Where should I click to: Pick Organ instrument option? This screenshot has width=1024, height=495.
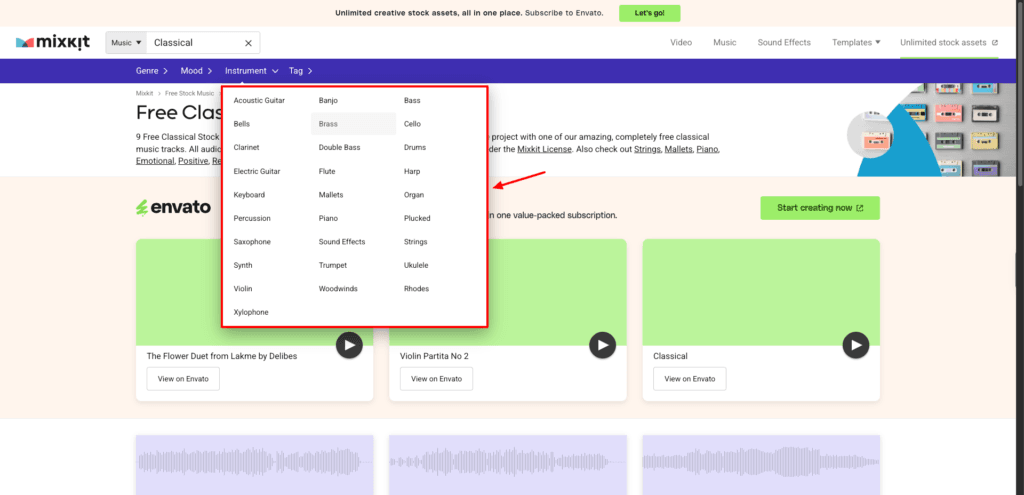click(414, 195)
